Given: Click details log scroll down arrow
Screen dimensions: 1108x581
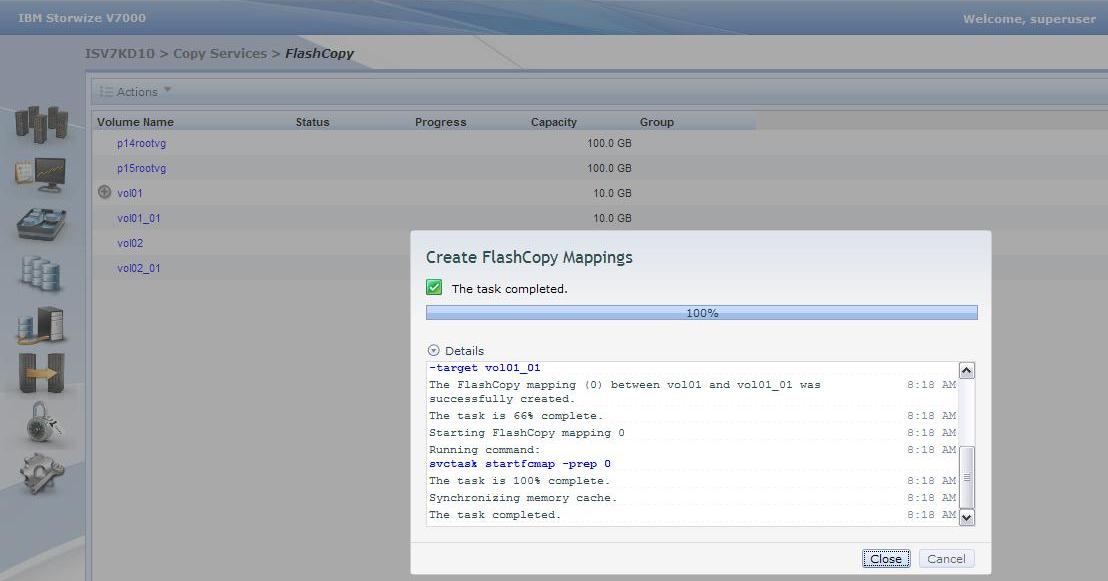Looking at the screenshot, I should coord(967,517).
